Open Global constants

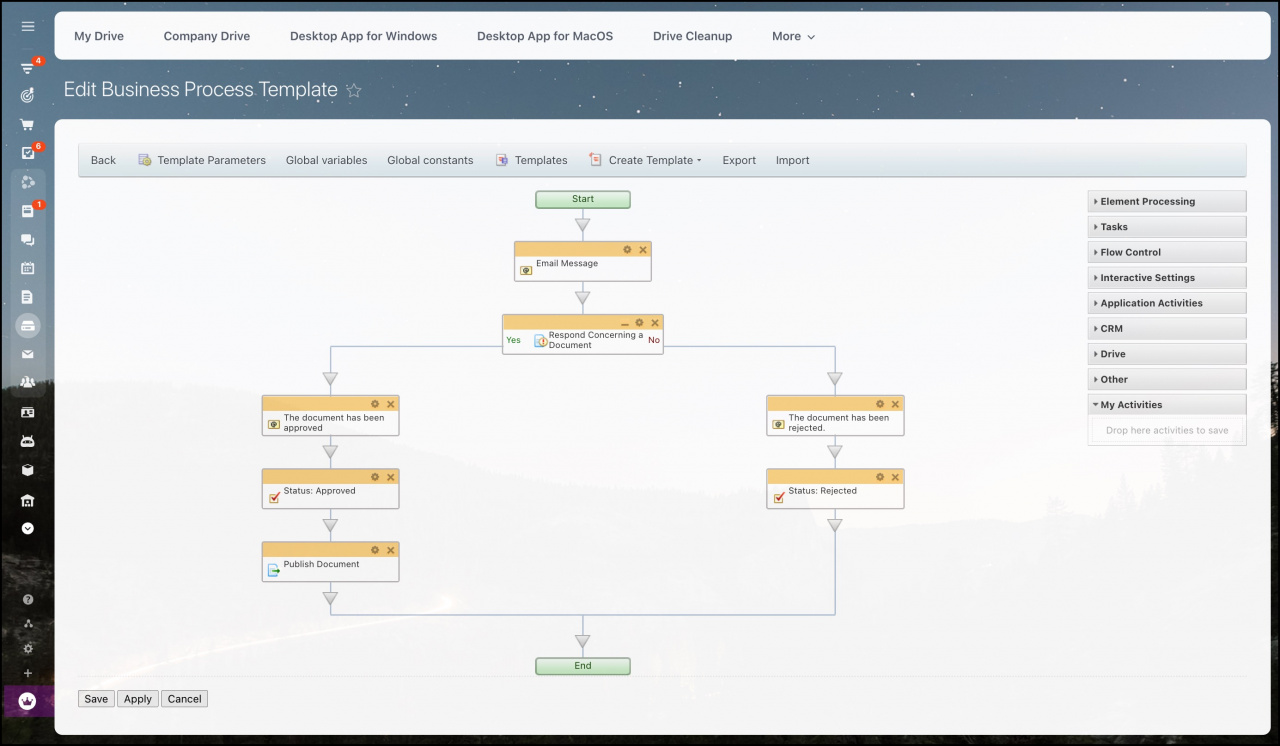pos(430,160)
